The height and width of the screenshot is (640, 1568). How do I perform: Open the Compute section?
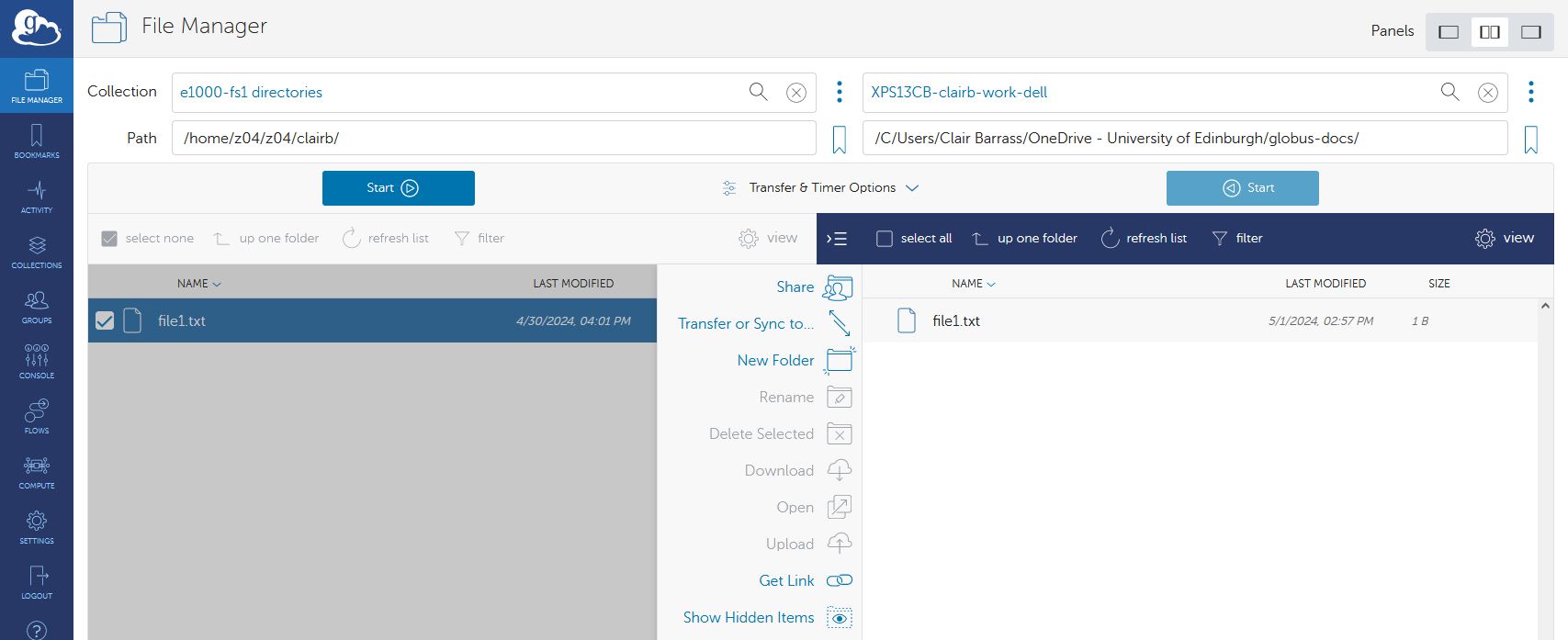pos(37,472)
